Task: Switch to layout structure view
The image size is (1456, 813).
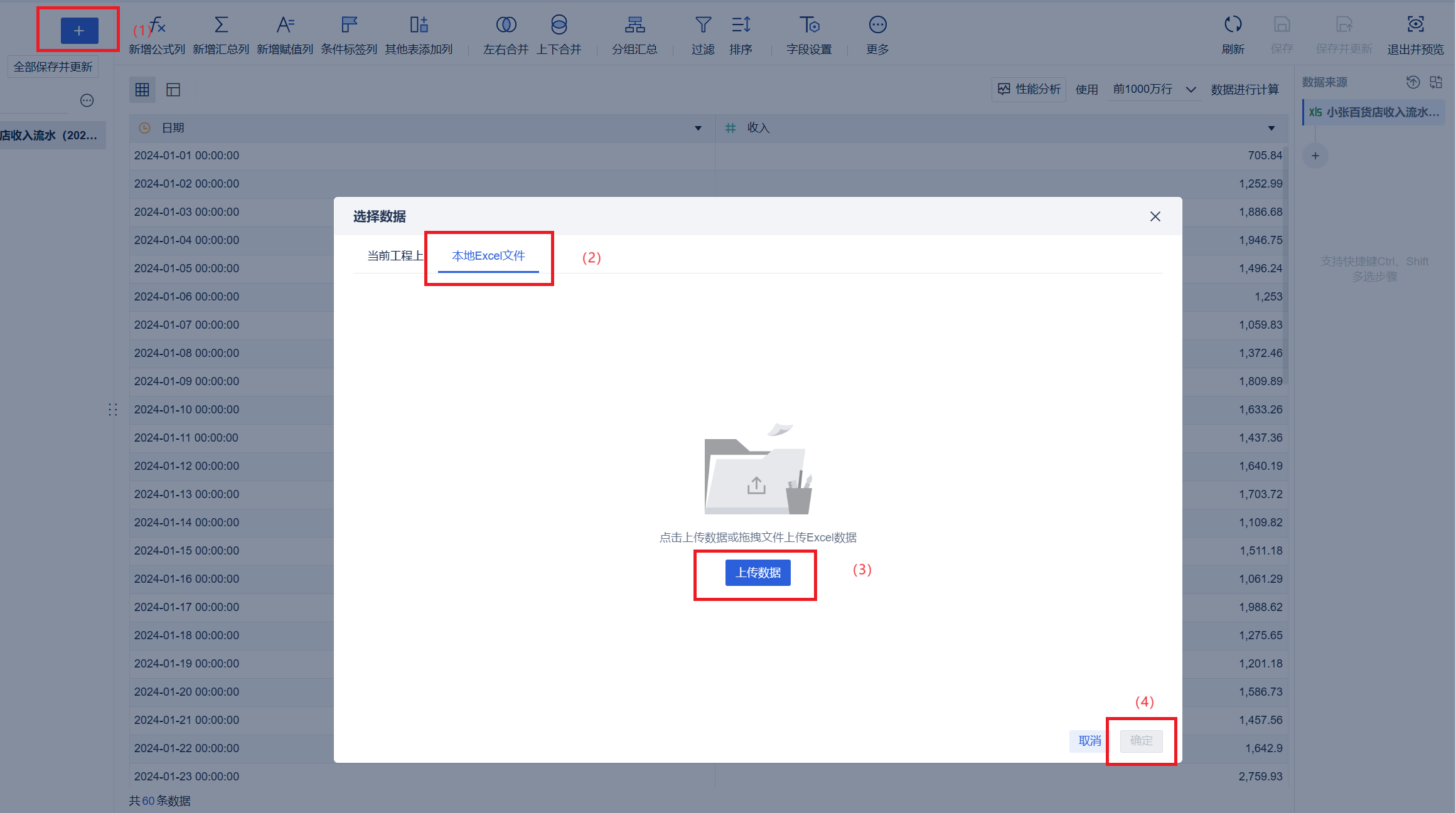Action: 173,90
